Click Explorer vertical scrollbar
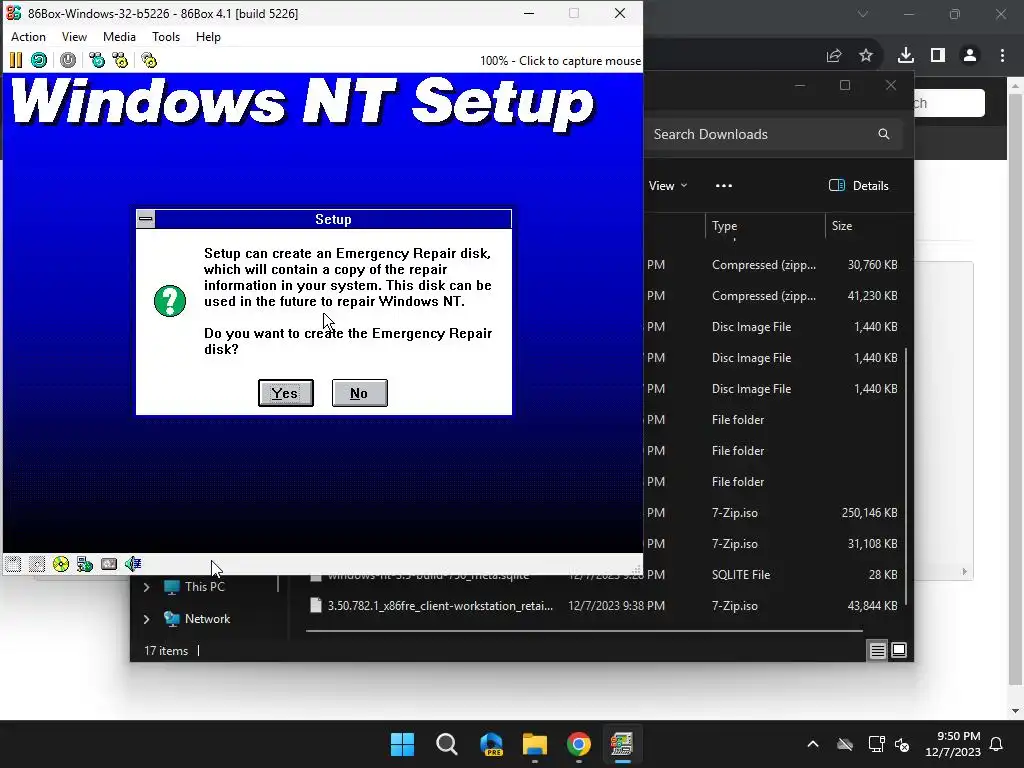This screenshot has width=1024, height=768. pyautogui.click(x=906, y=477)
